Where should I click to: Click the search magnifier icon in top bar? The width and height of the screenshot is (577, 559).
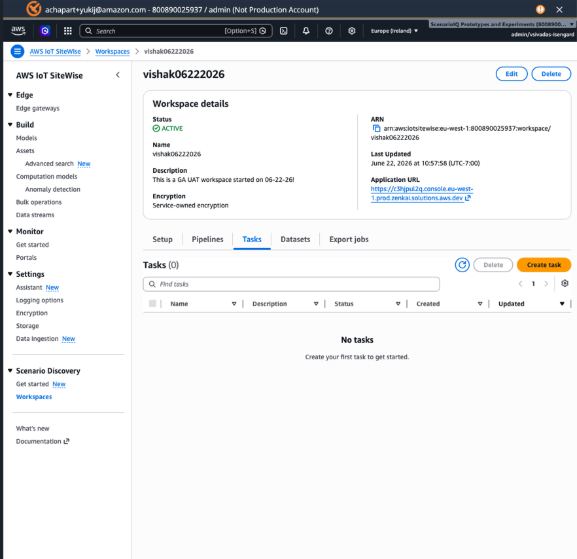(x=88, y=31)
